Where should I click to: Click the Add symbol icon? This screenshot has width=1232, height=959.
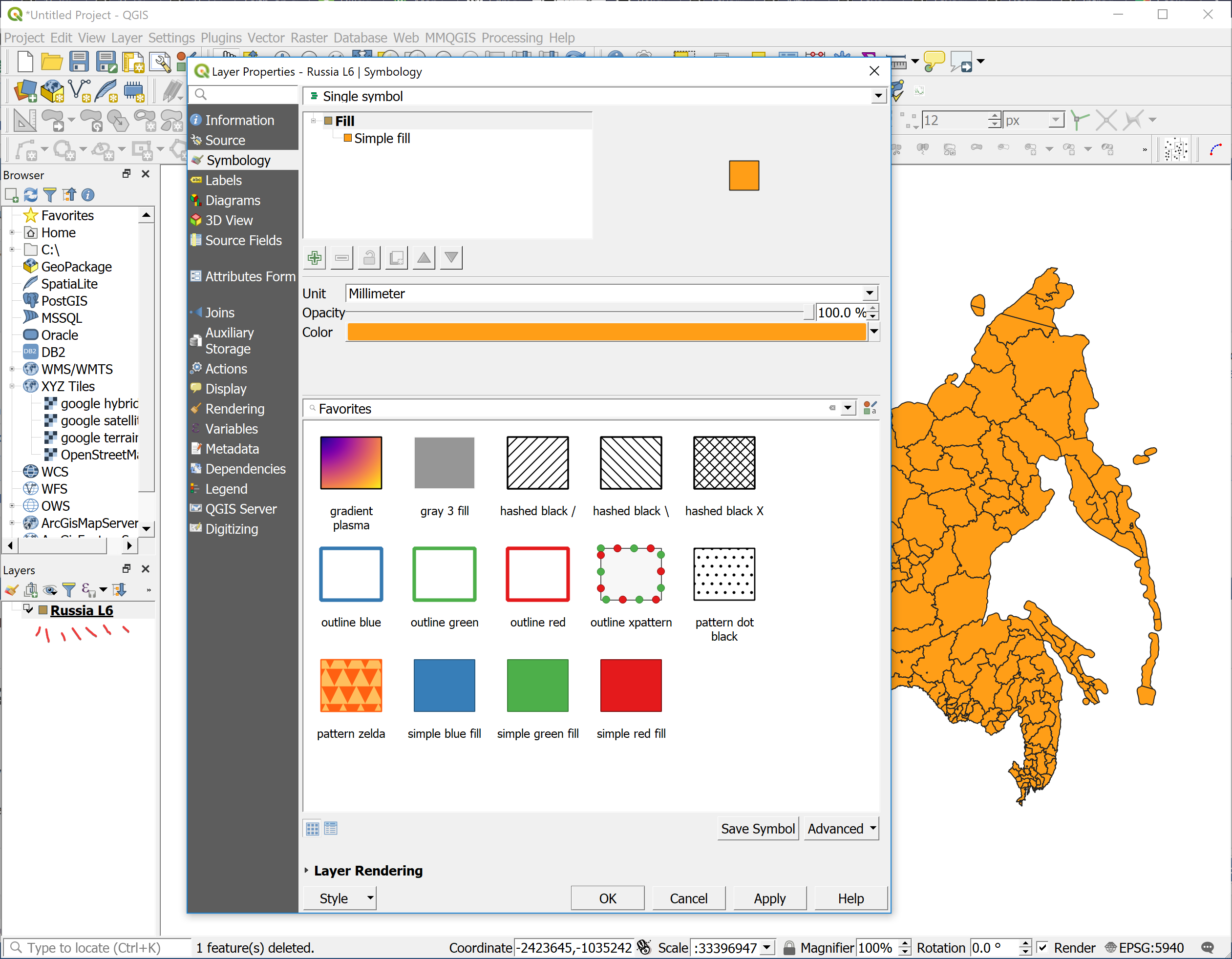[x=315, y=258]
